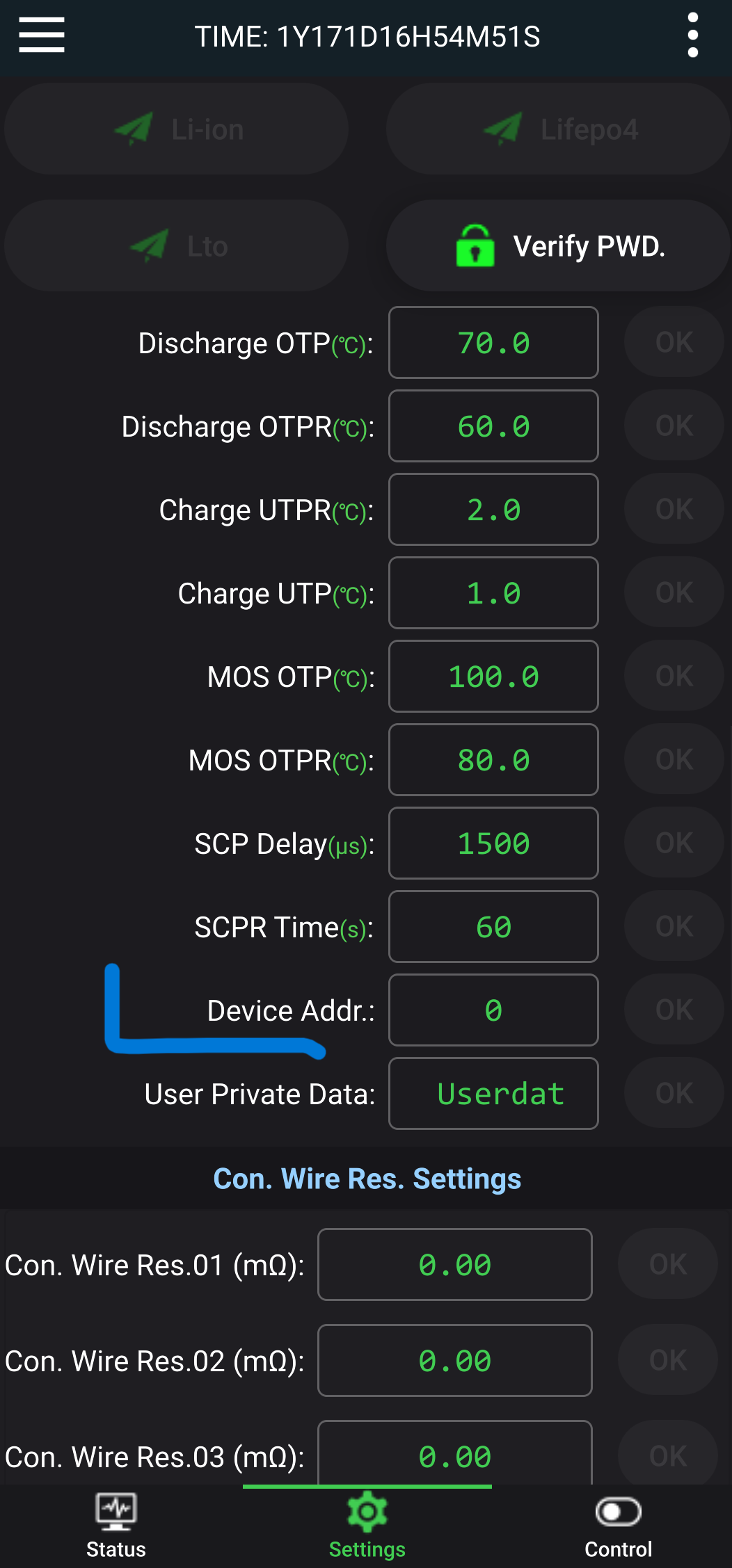Confirm Discharge OTP with its OK button

tap(674, 342)
